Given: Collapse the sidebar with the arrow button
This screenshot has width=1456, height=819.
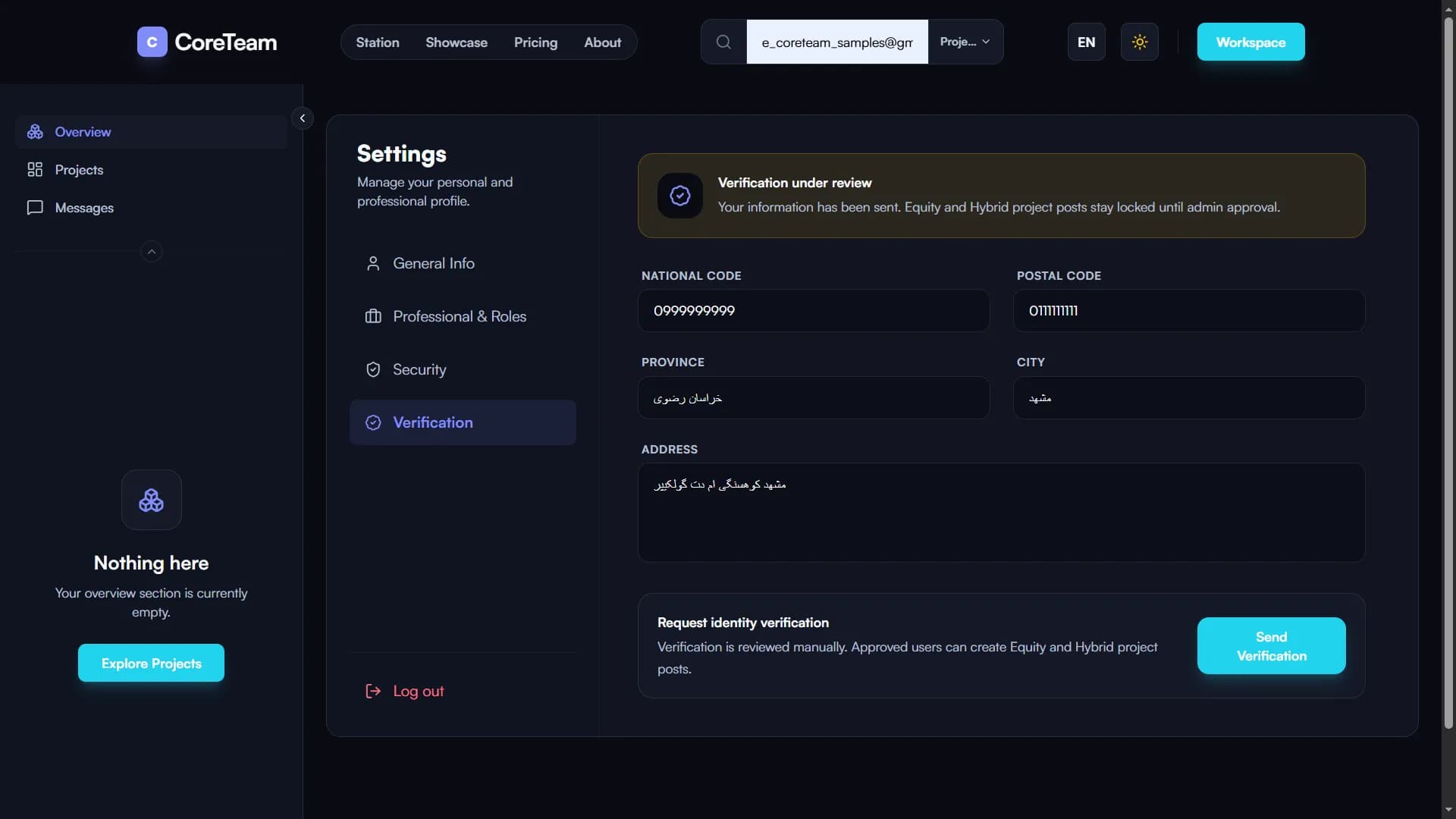Looking at the screenshot, I should coord(303,118).
